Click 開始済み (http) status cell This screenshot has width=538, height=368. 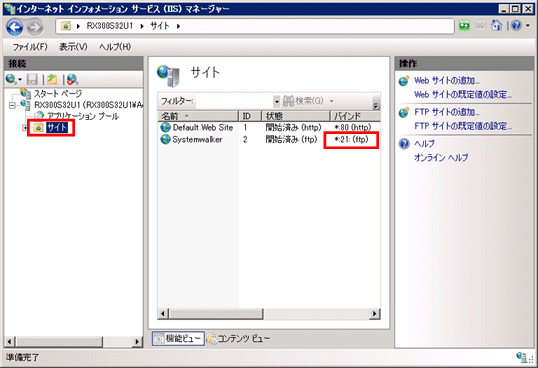click(293, 128)
